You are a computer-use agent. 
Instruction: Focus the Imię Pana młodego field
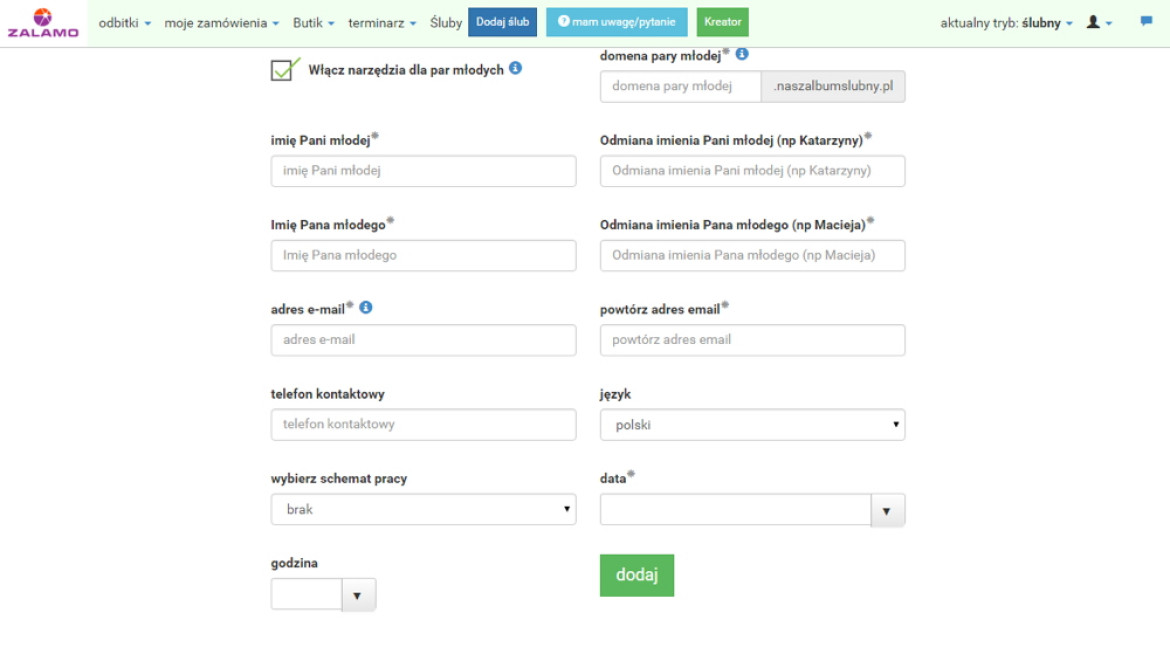tap(423, 255)
